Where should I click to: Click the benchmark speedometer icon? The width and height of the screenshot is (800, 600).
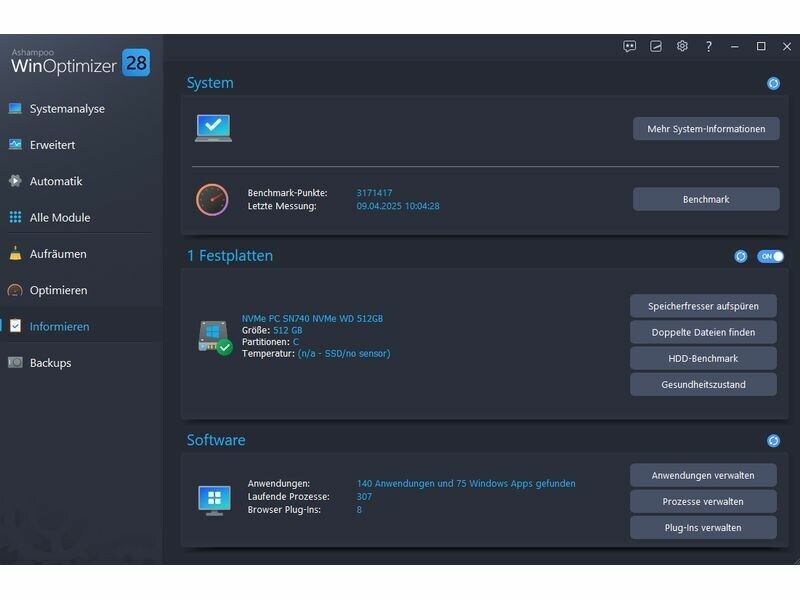coord(212,199)
